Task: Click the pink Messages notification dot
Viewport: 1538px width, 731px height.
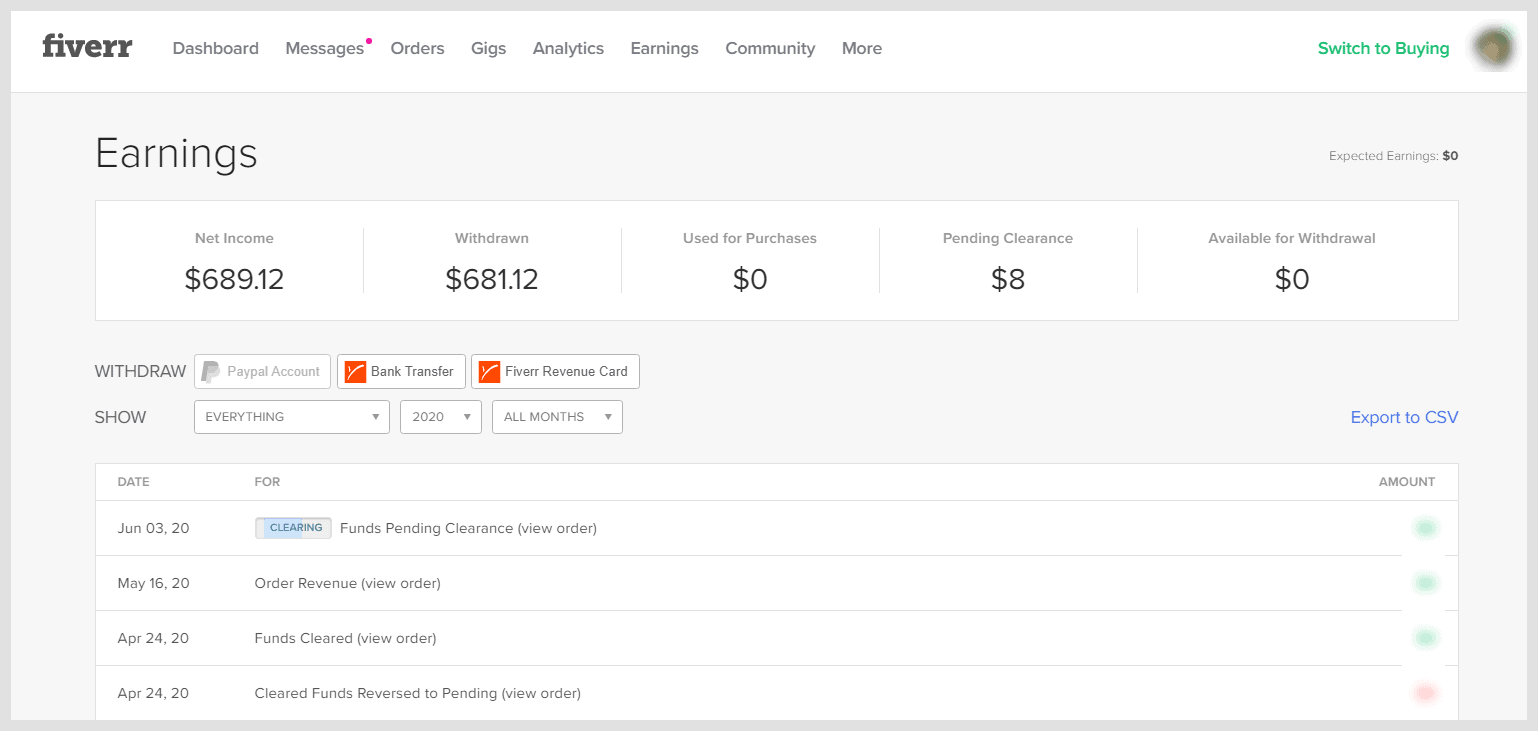Action: click(369, 41)
